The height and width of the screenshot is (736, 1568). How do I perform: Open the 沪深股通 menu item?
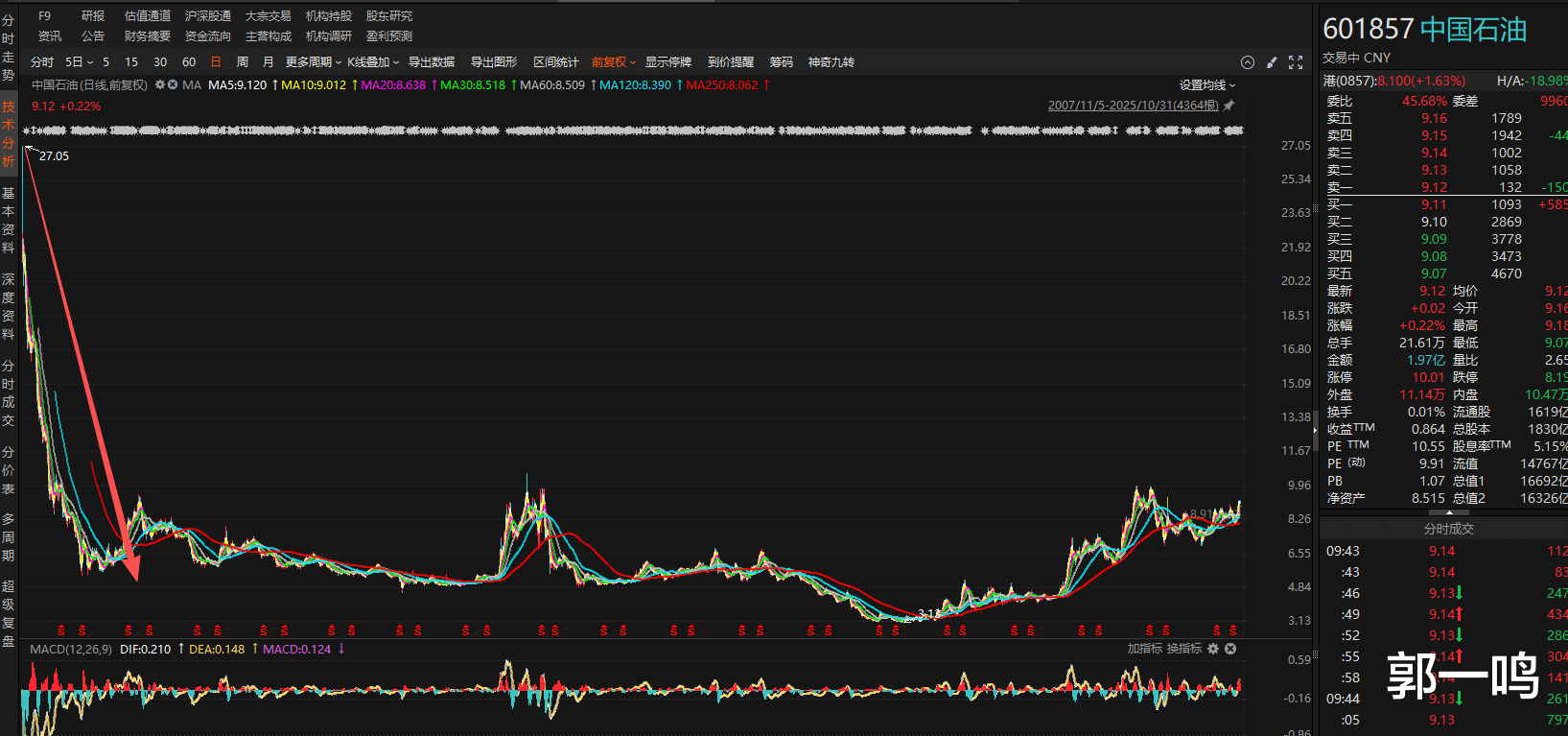pyautogui.click(x=208, y=16)
